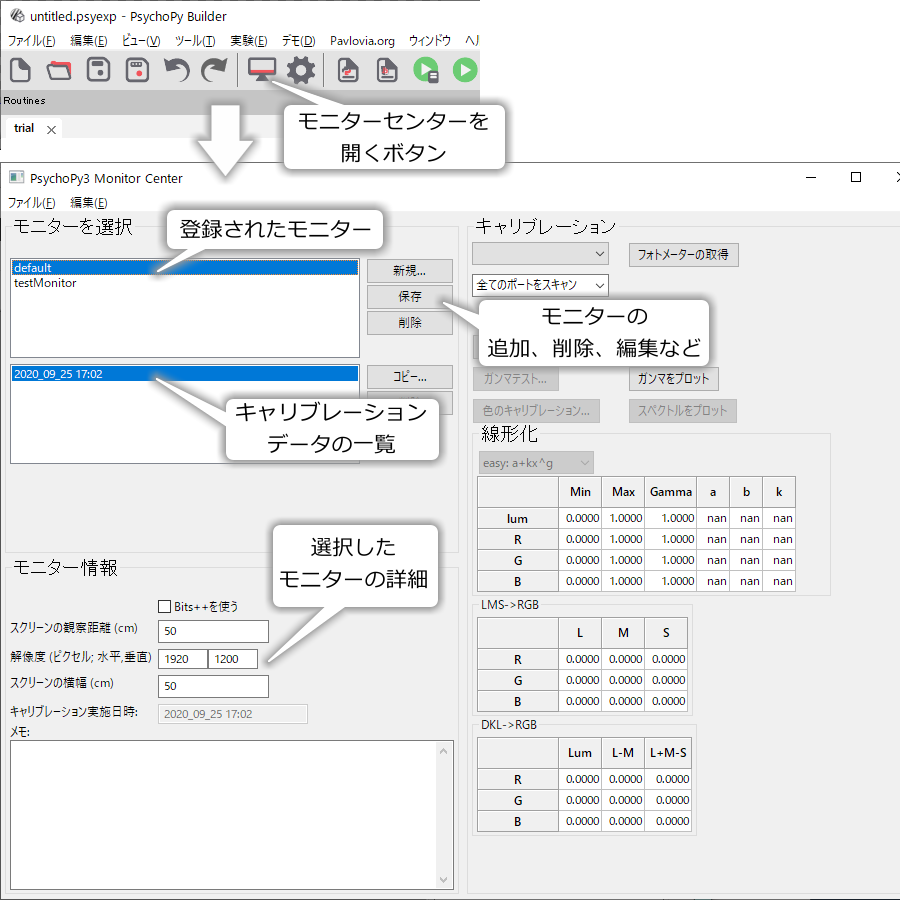Select calibration 2020_09_25 17:02 in list
Viewport: 900px width, 900px height.
tap(185, 374)
